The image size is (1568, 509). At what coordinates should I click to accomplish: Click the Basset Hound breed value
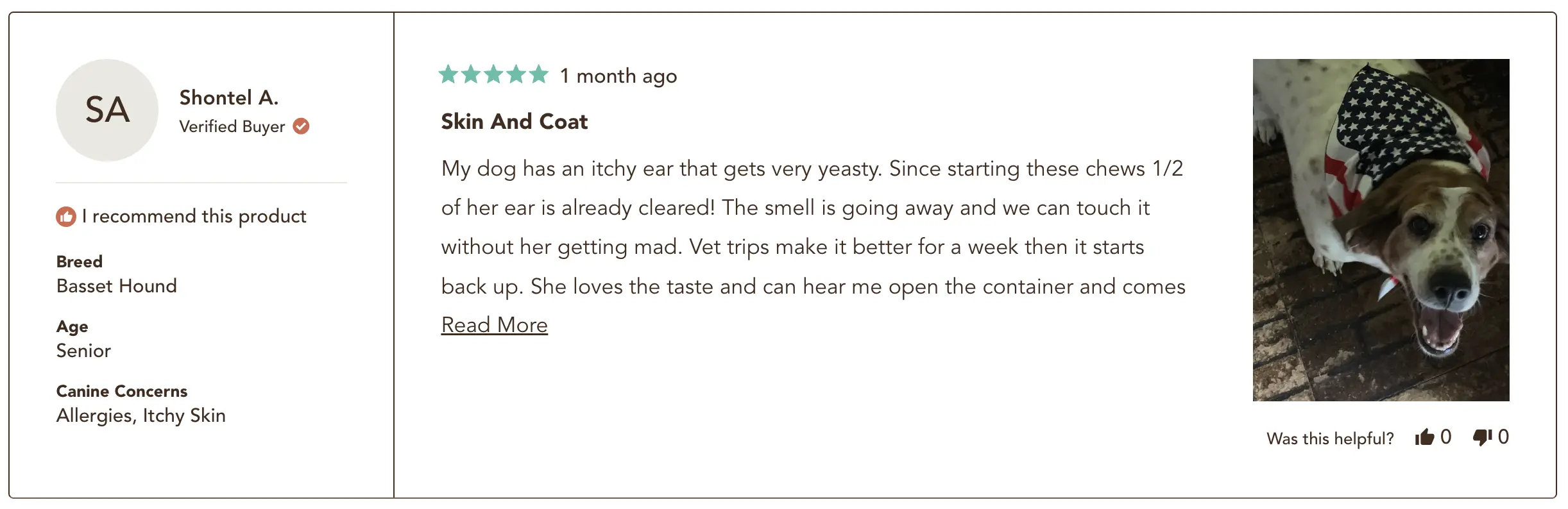point(116,286)
